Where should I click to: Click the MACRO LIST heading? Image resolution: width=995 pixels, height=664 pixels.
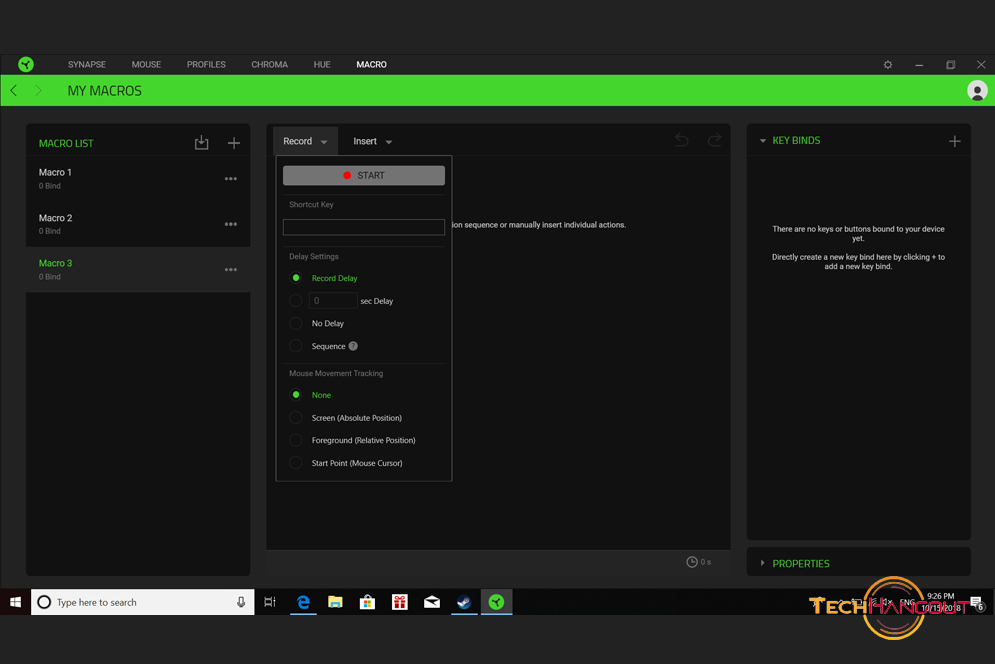pyautogui.click(x=66, y=143)
